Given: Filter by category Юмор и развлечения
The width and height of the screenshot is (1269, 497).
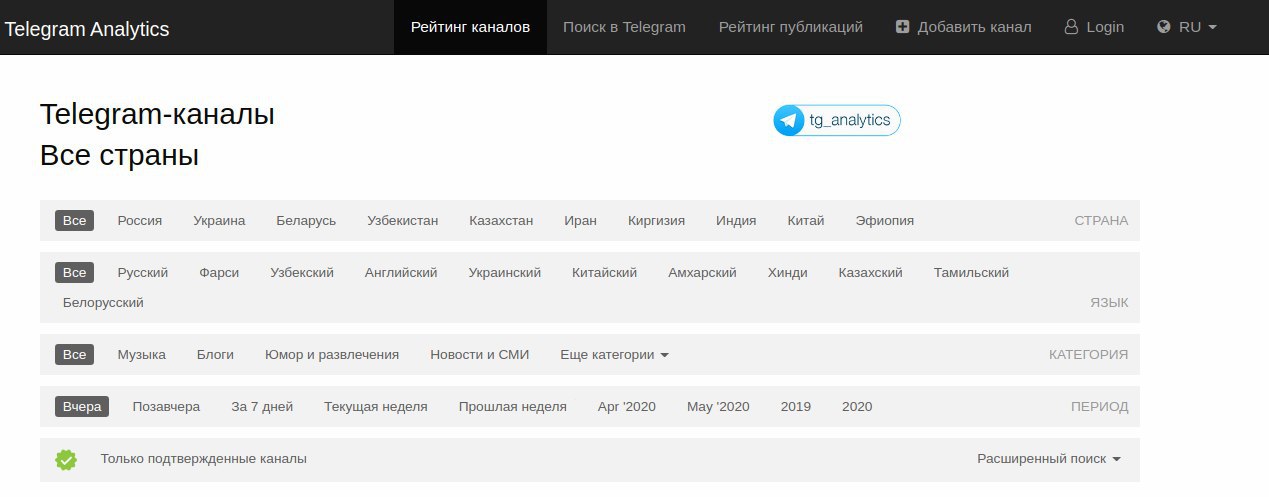Looking at the screenshot, I should 332,354.
